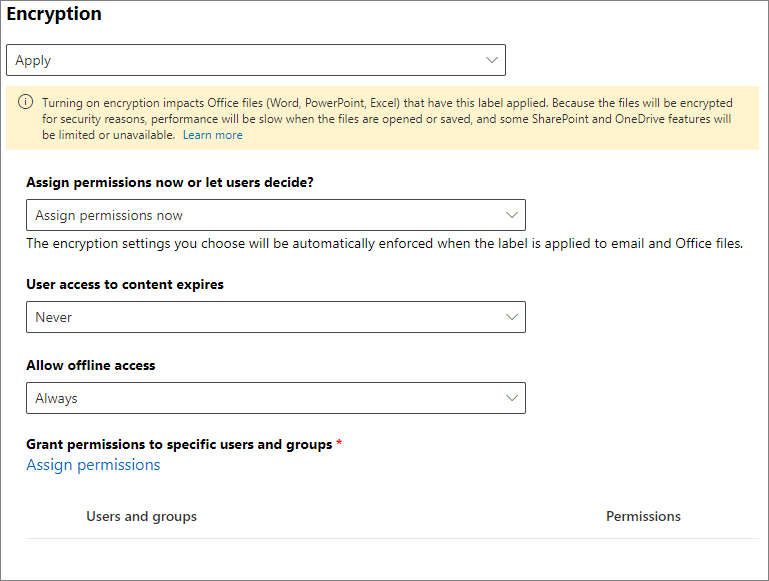Open the Learn more link
Image resolution: width=769 pixels, height=581 pixels.
212,135
